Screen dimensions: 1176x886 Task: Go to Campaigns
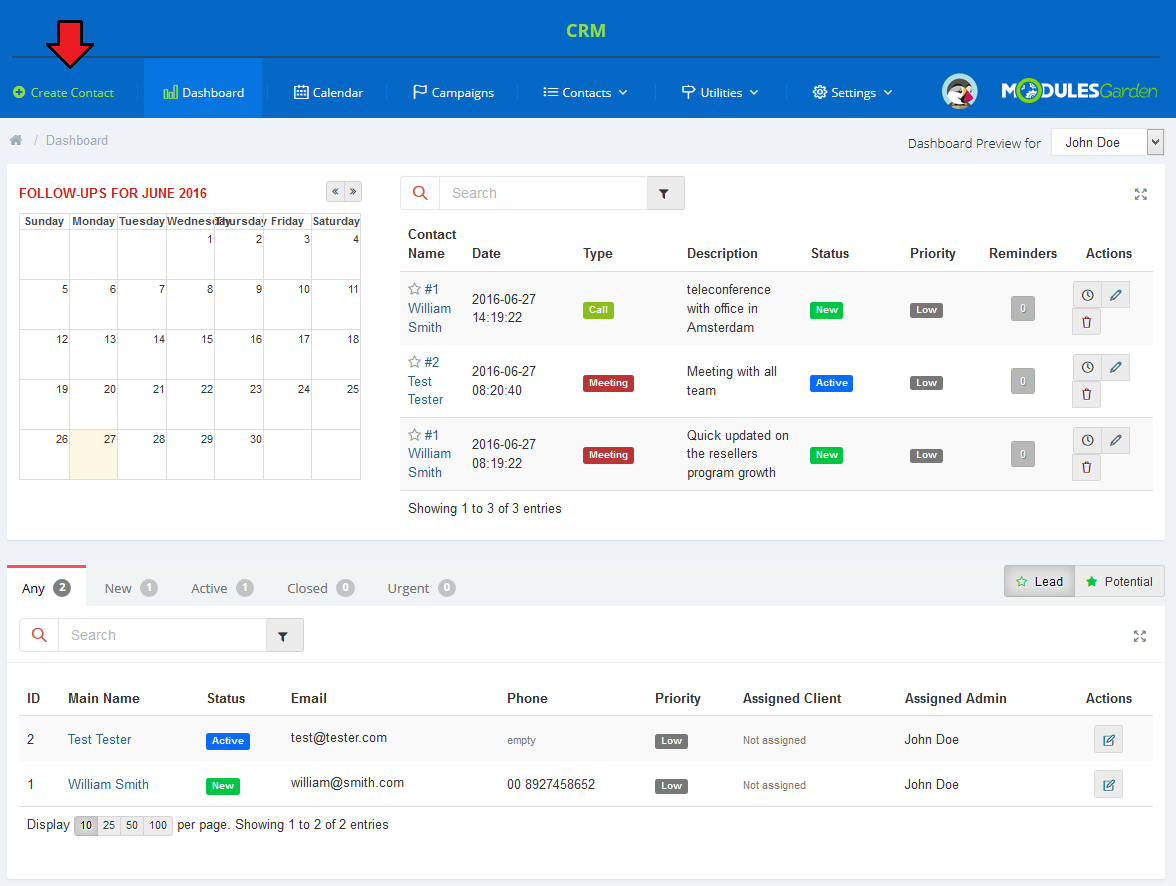[454, 92]
